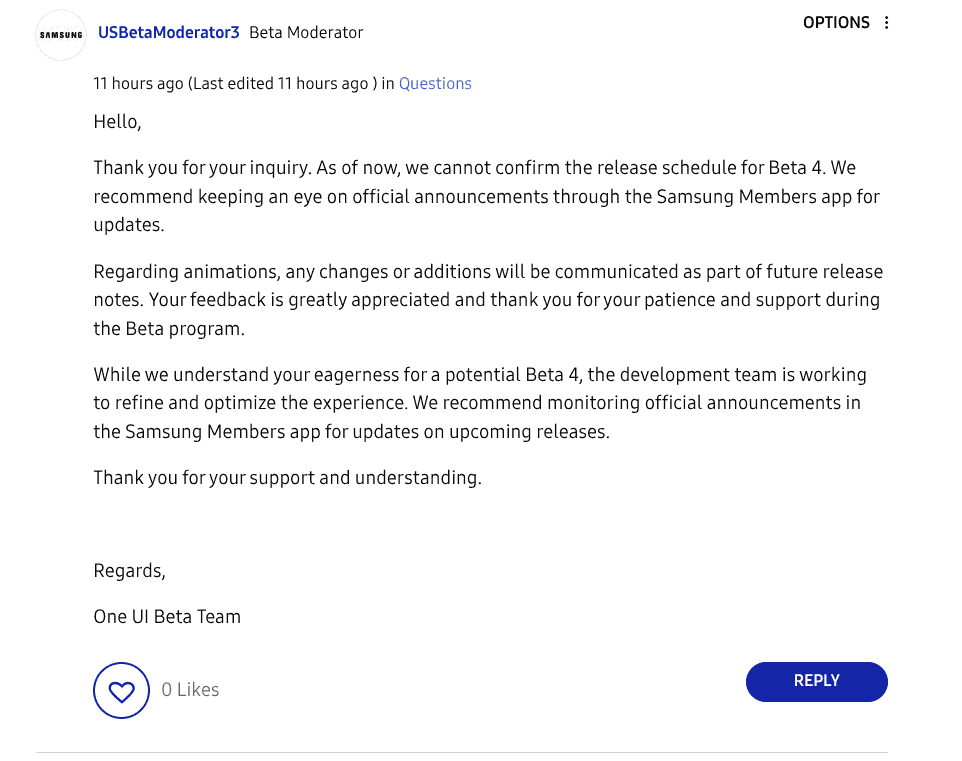Click the "11 hours ago" post timestamp

tap(138, 84)
